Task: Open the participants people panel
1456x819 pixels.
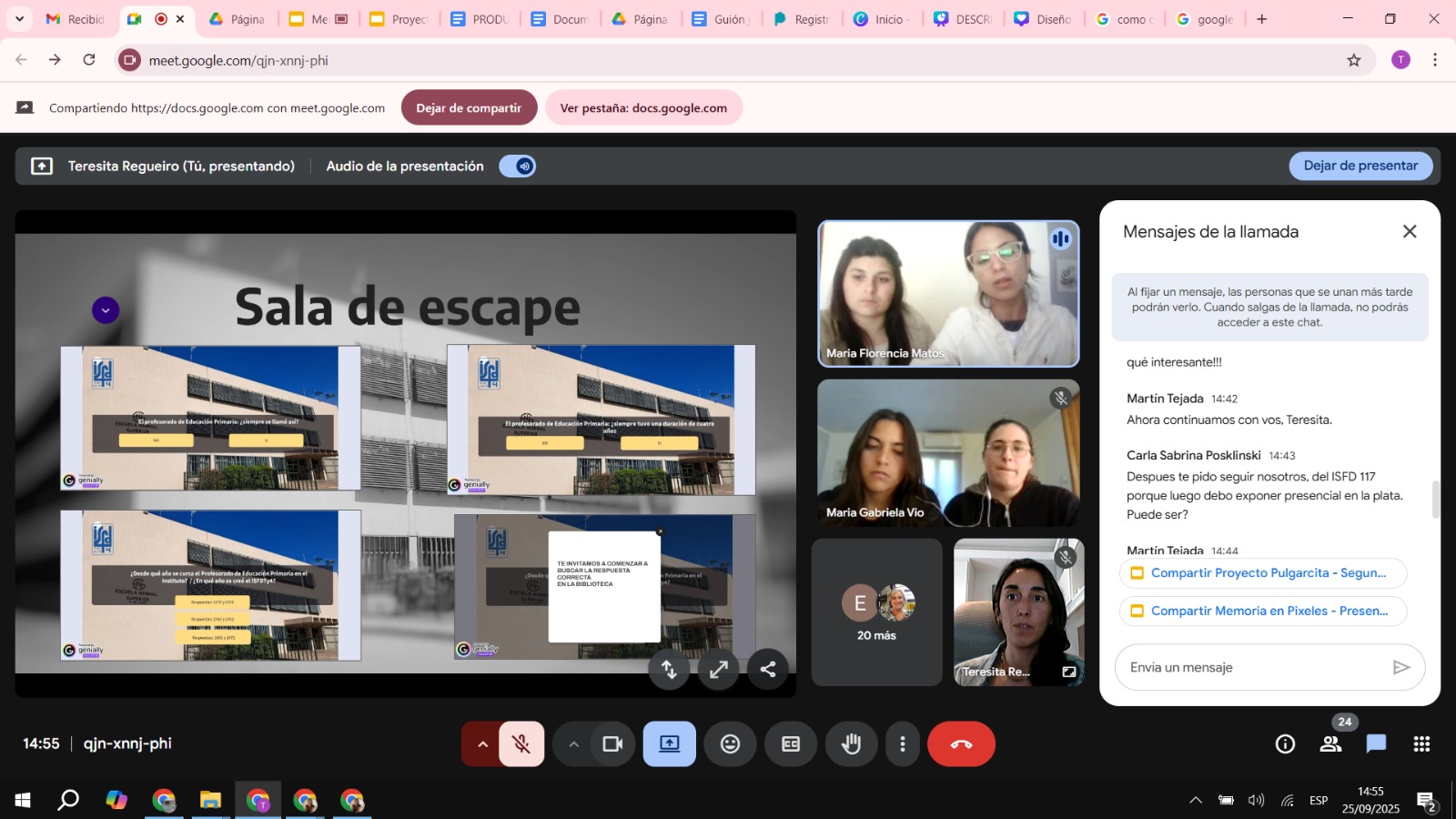Action: pos(1330,744)
